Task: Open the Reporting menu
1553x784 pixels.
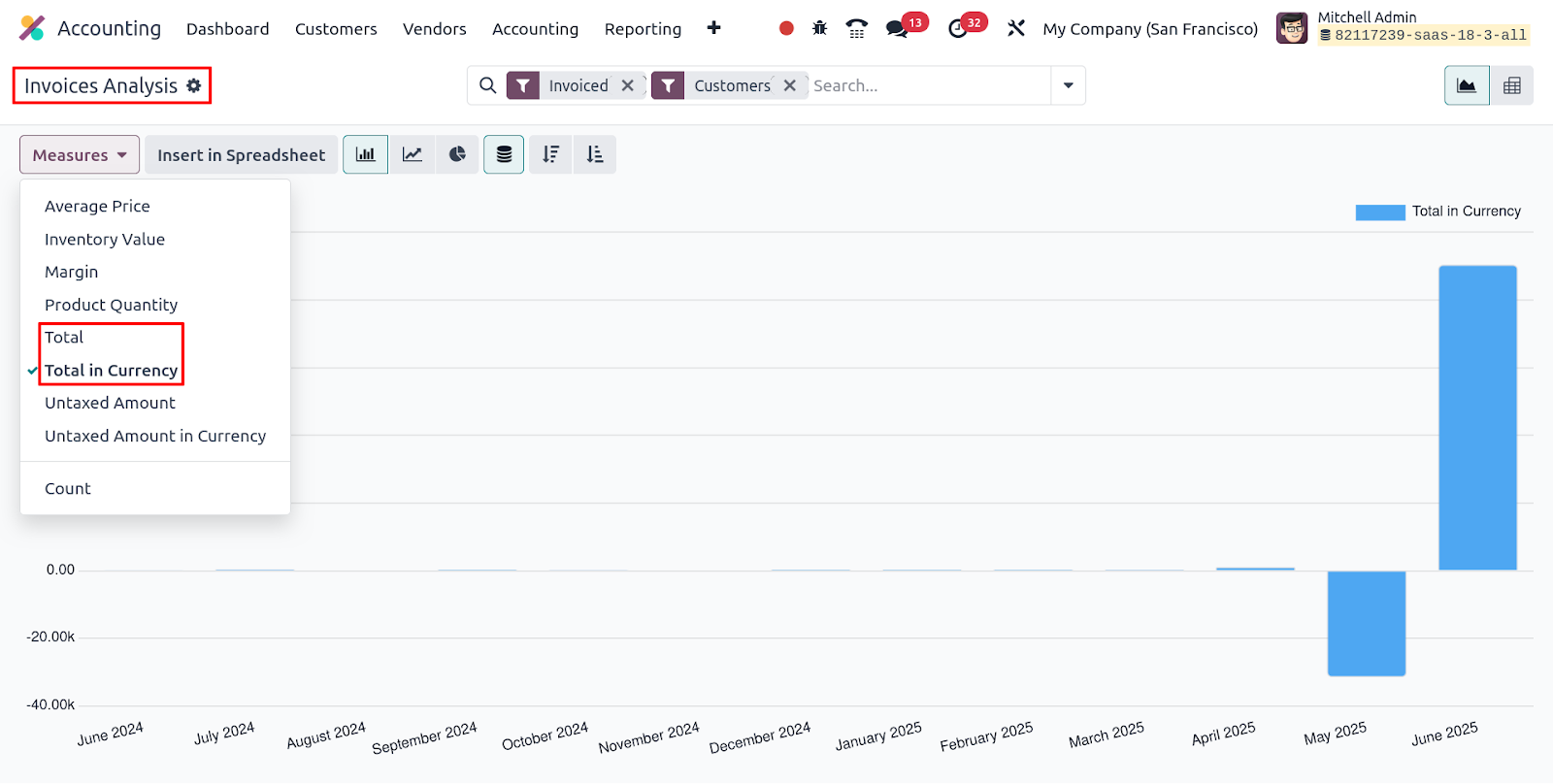Action: [643, 29]
